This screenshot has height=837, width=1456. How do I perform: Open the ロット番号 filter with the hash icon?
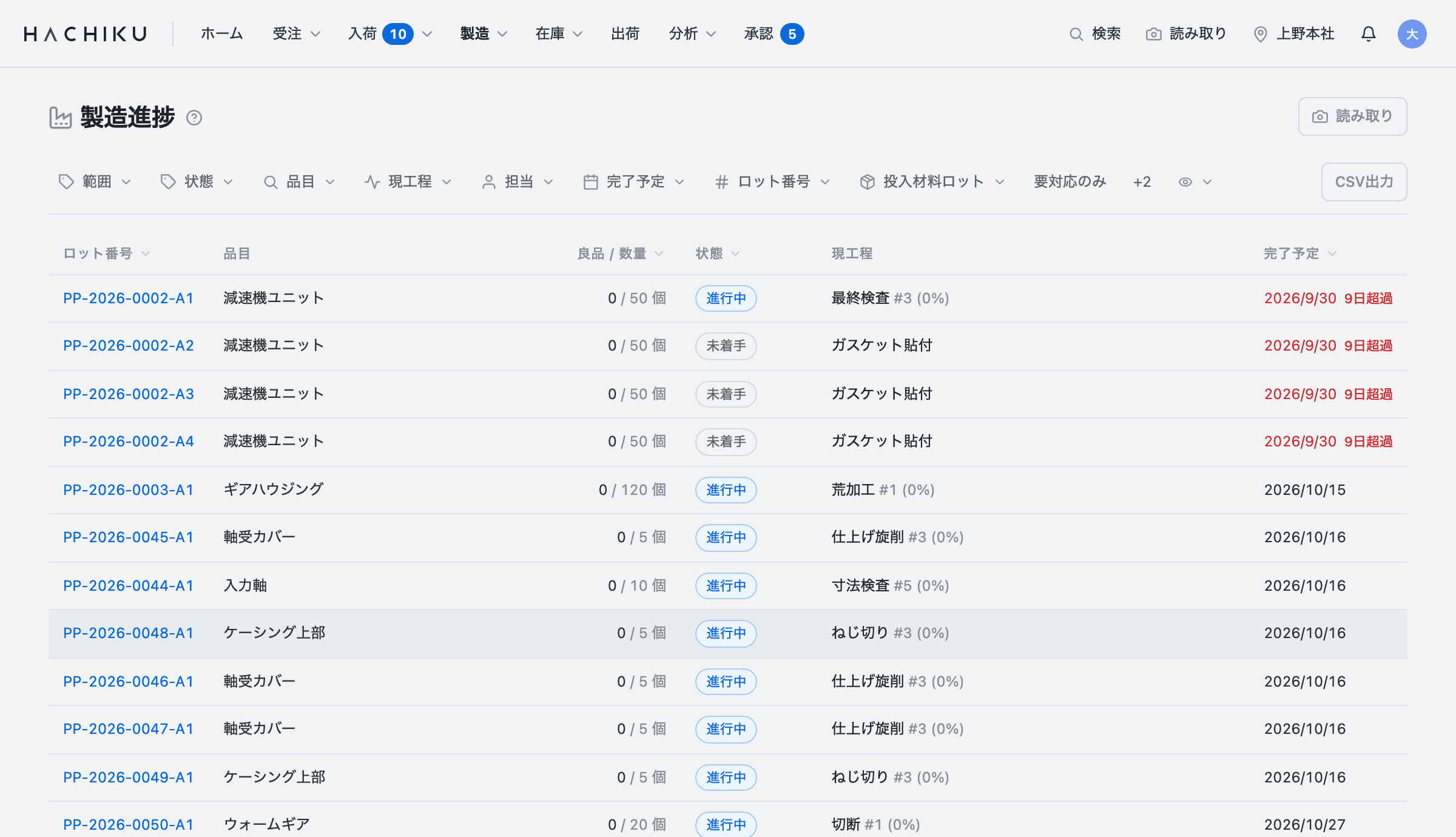(x=772, y=182)
